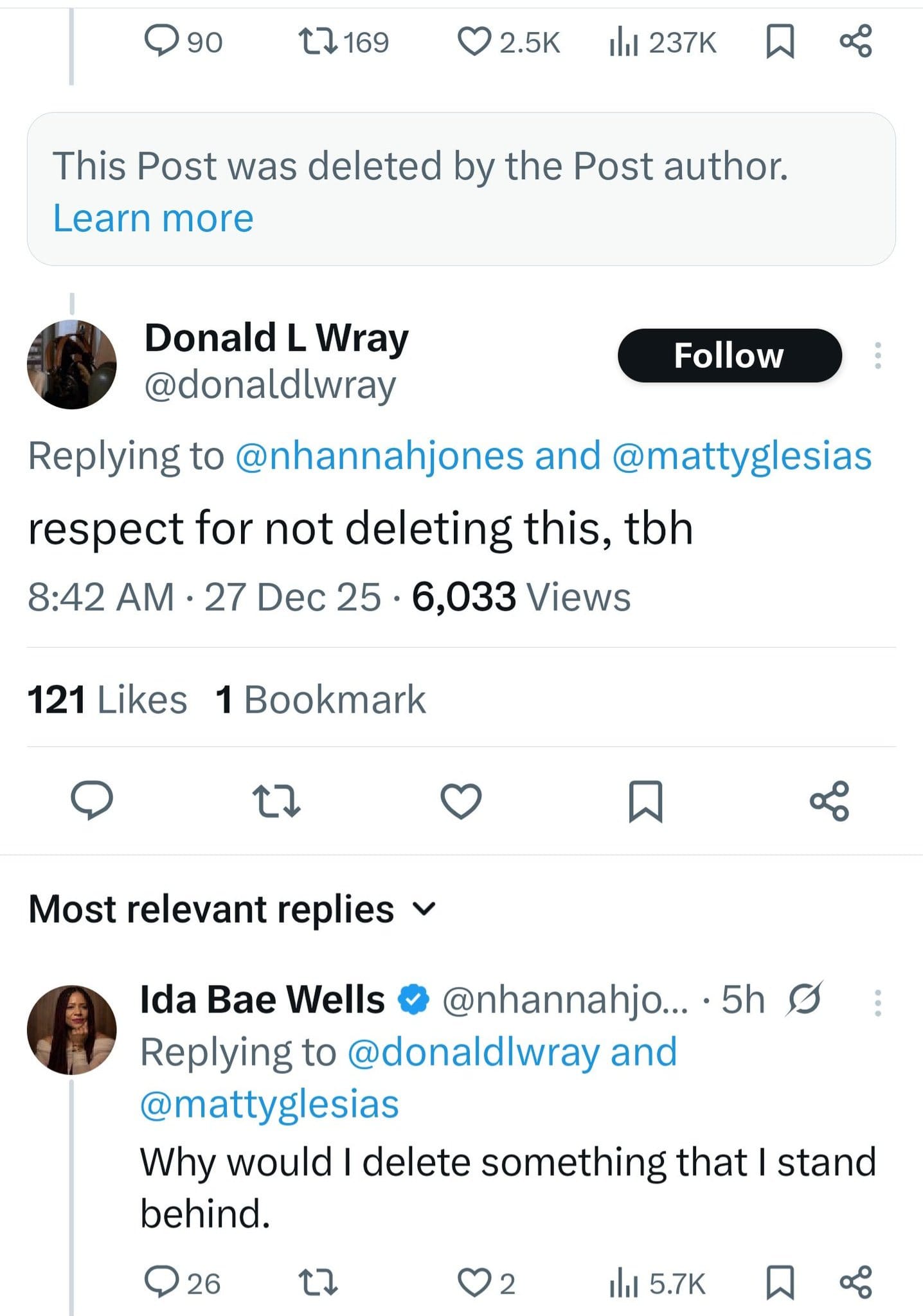This screenshot has height=1316, width=923.
Task: Open comments on Ida Bae Wells' reply
Action: [x=183, y=1283]
